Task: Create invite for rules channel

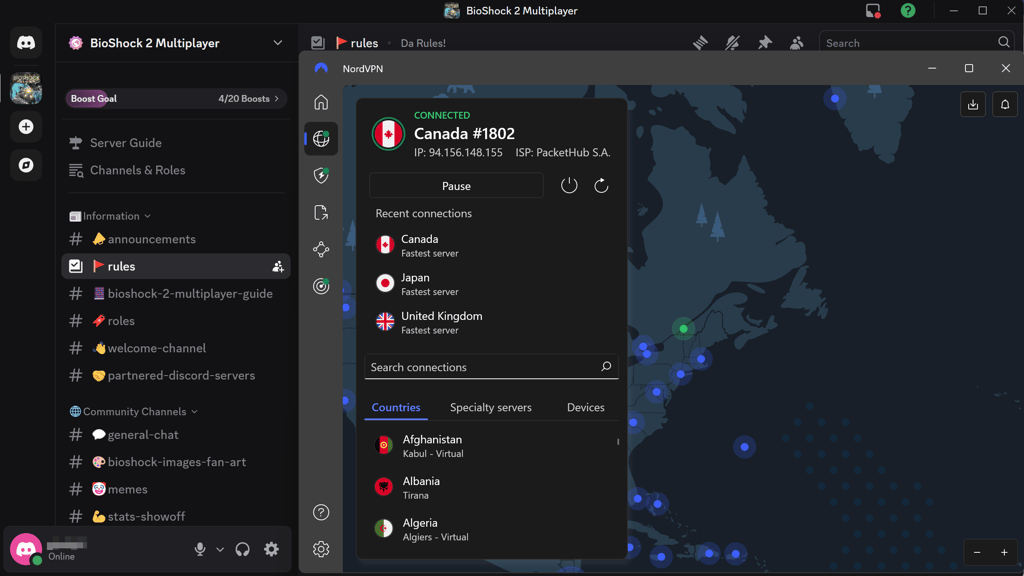Action: (x=278, y=266)
